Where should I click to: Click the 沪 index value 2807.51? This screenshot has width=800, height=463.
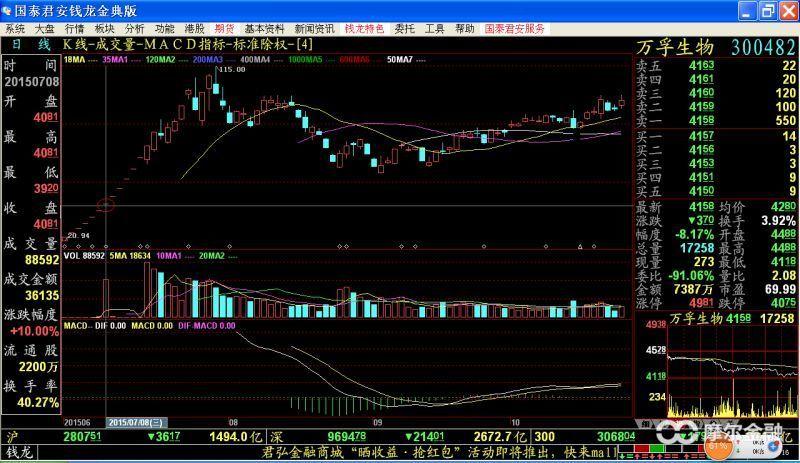tap(82, 437)
